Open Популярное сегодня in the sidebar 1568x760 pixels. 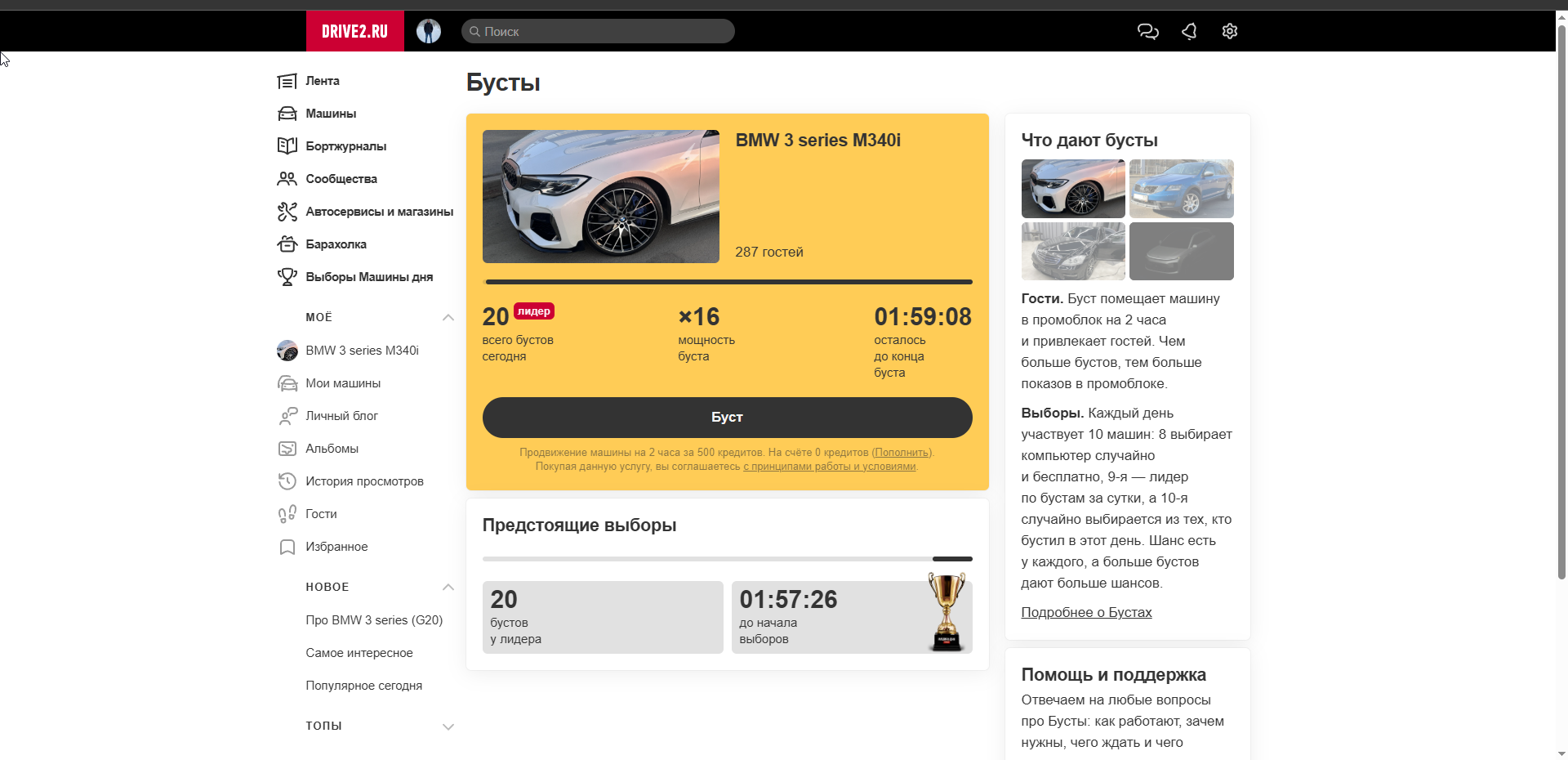[x=364, y=686]
